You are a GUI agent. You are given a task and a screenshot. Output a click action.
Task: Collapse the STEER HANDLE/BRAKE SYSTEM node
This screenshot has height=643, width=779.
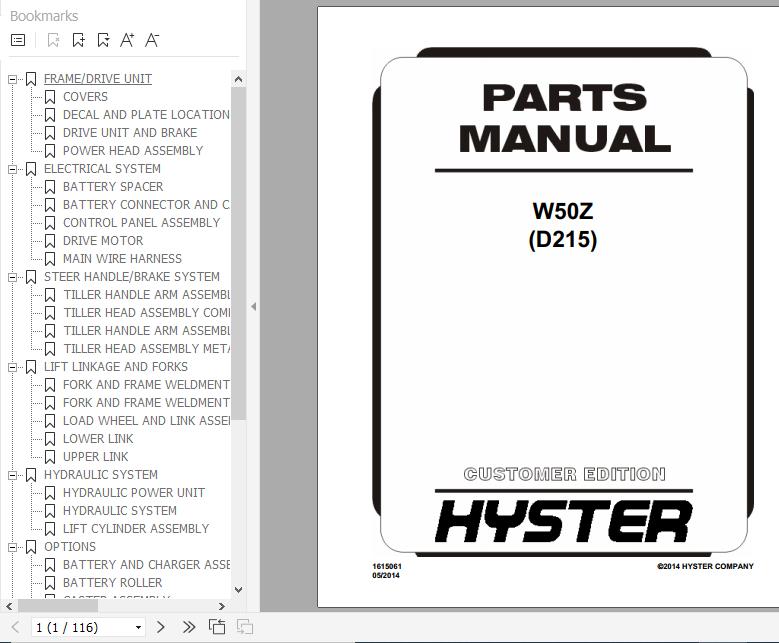coord(12,277)
